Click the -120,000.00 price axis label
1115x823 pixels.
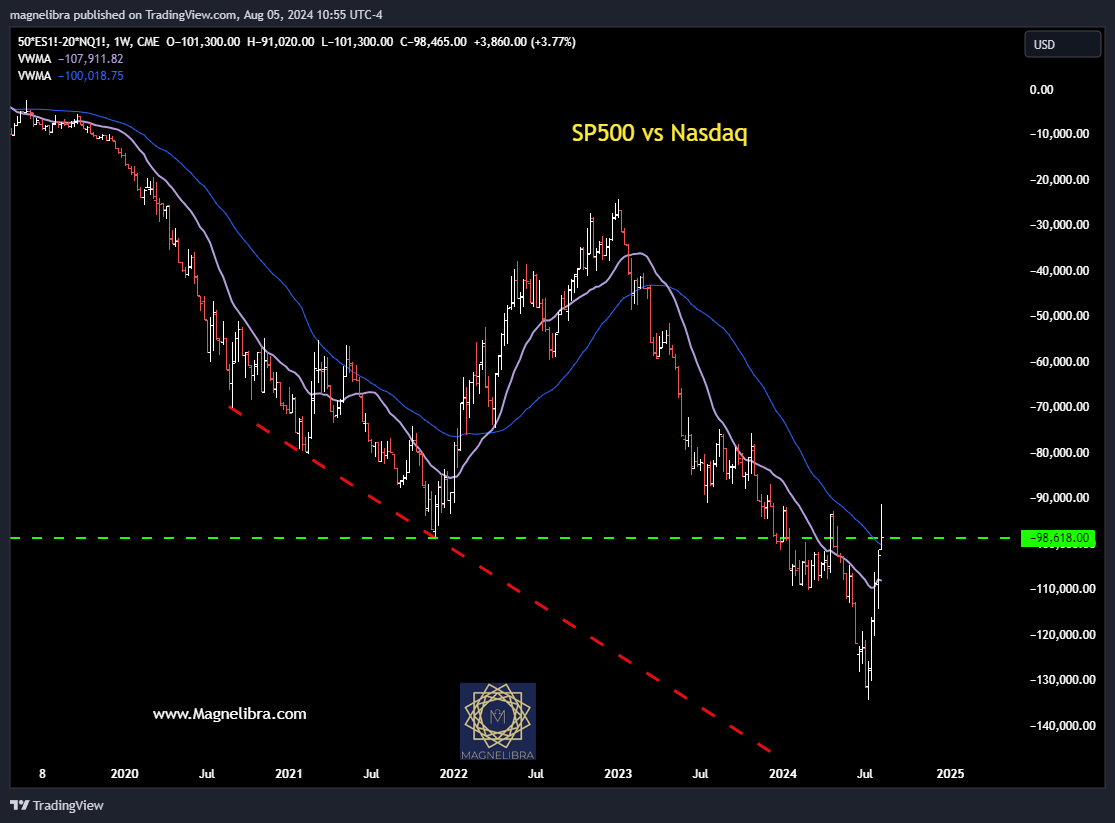pos(1062,634)
